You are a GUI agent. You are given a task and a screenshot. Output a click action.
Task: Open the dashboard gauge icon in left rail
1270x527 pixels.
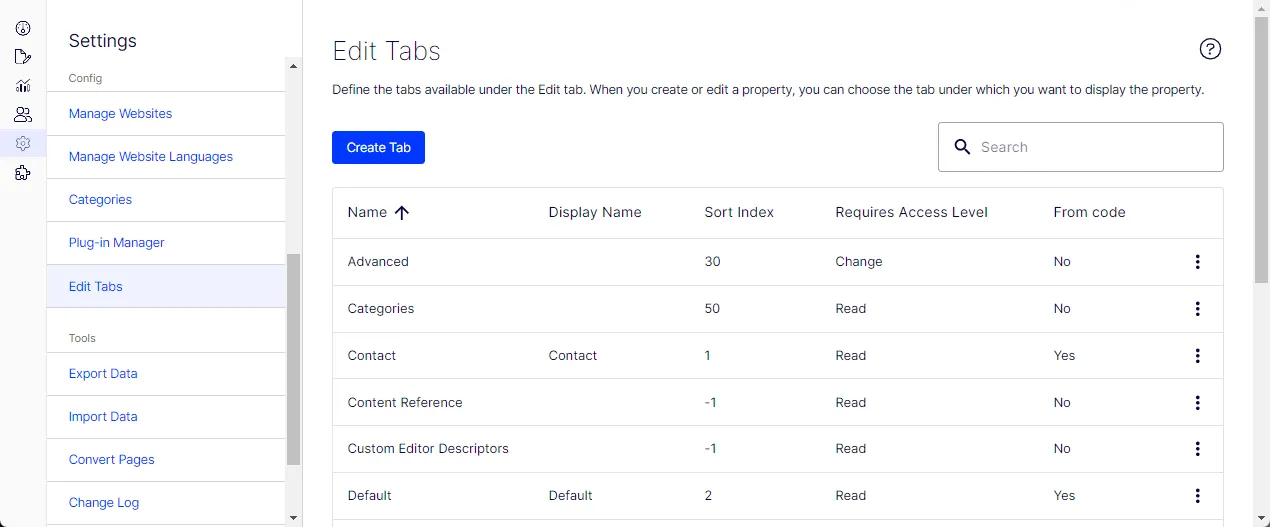23,28
